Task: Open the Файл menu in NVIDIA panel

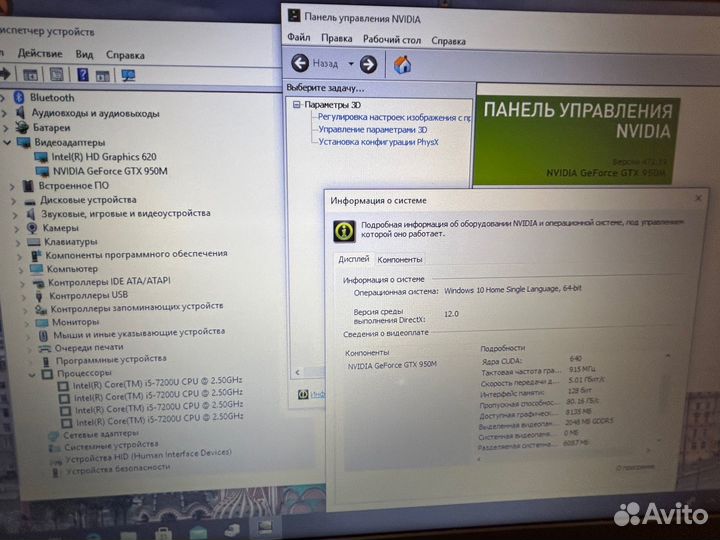Action: click(298, 37)
